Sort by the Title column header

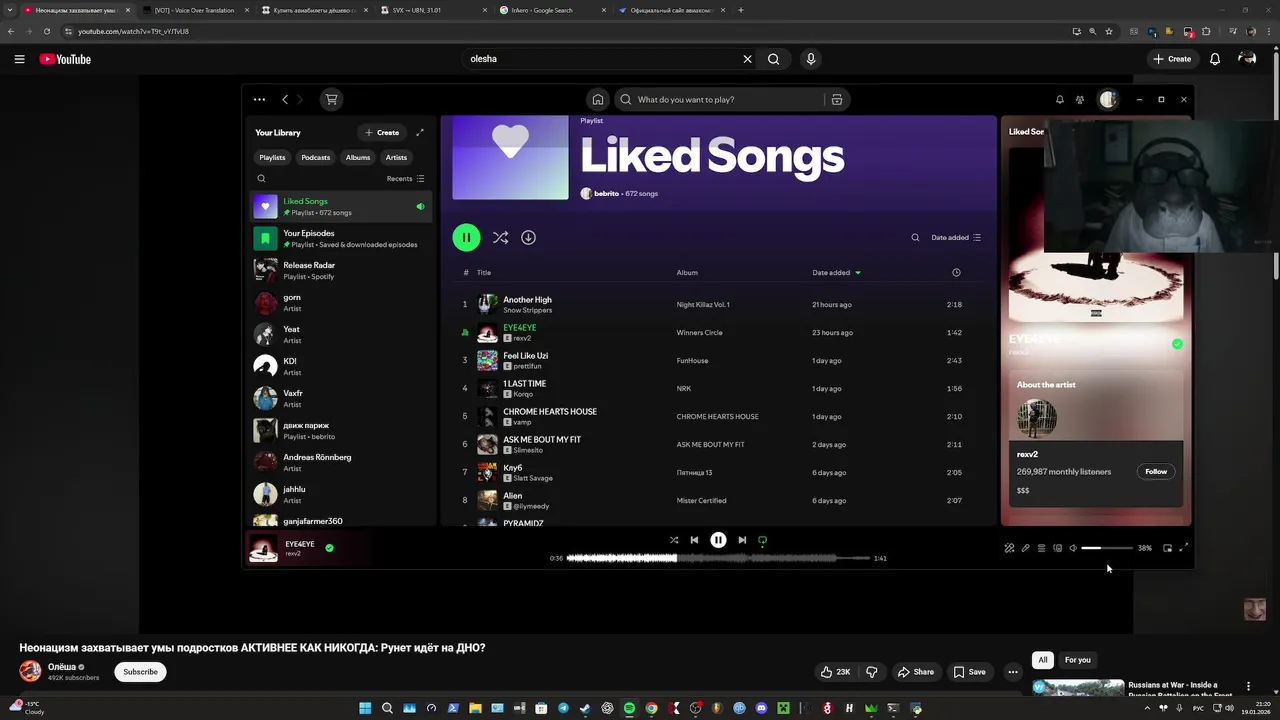pos(484,272)
